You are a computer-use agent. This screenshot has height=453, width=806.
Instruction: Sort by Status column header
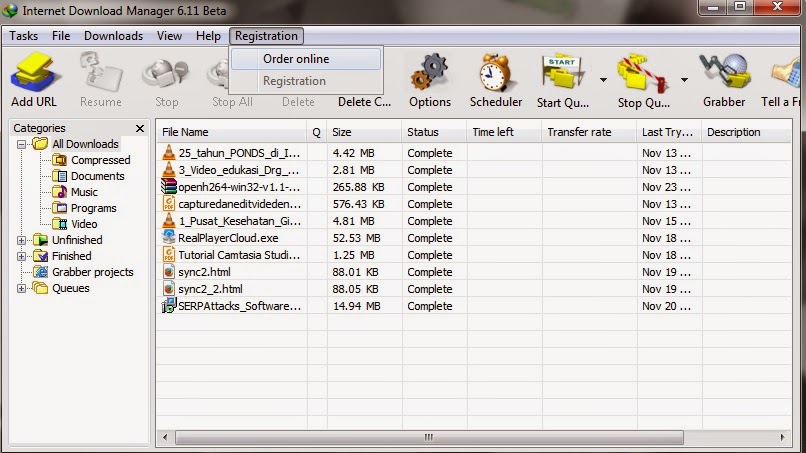(x=434, y=132)
